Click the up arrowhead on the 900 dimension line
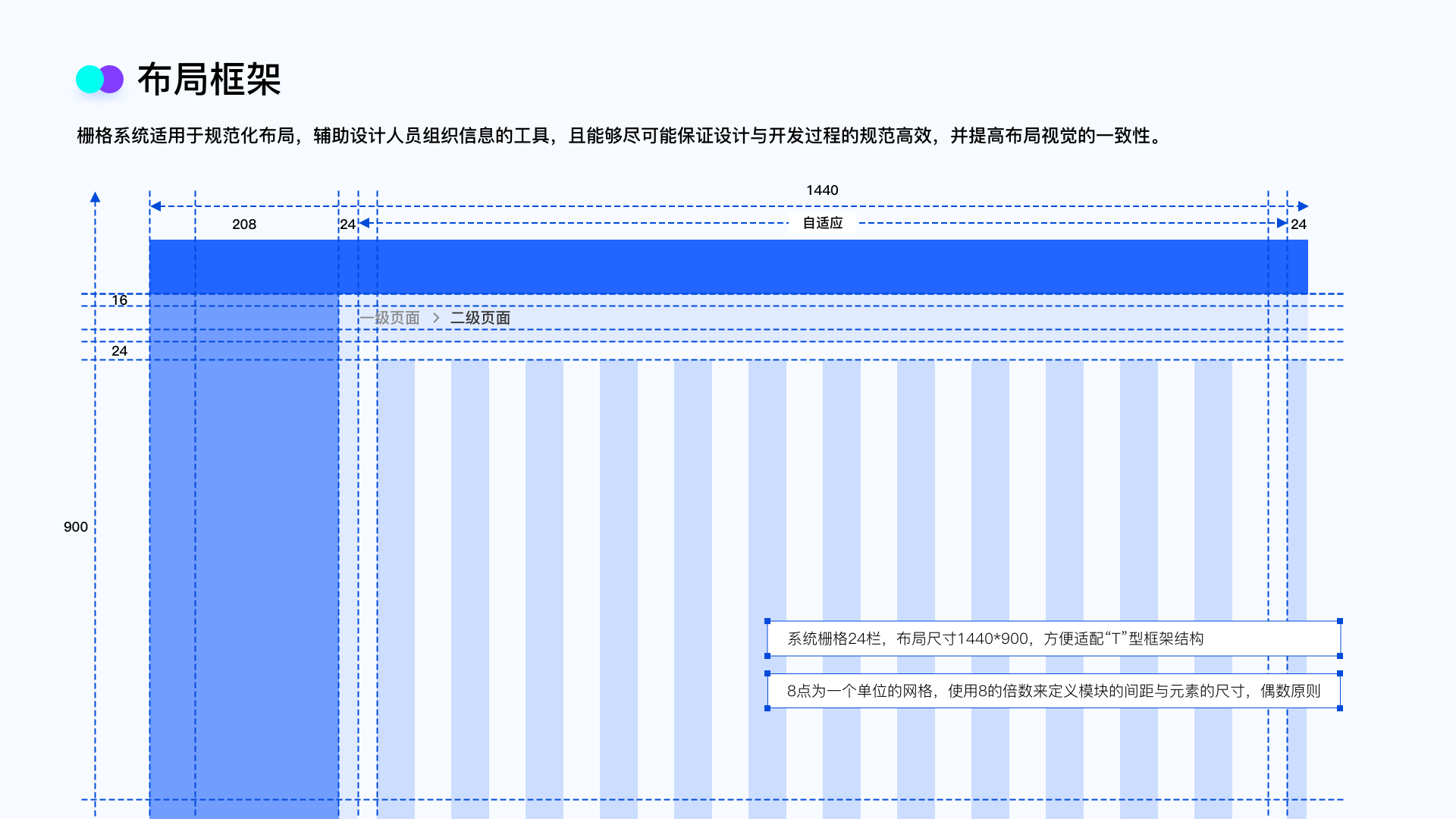This screenshot has height=819, width=1456. click(x=95, y=198)
